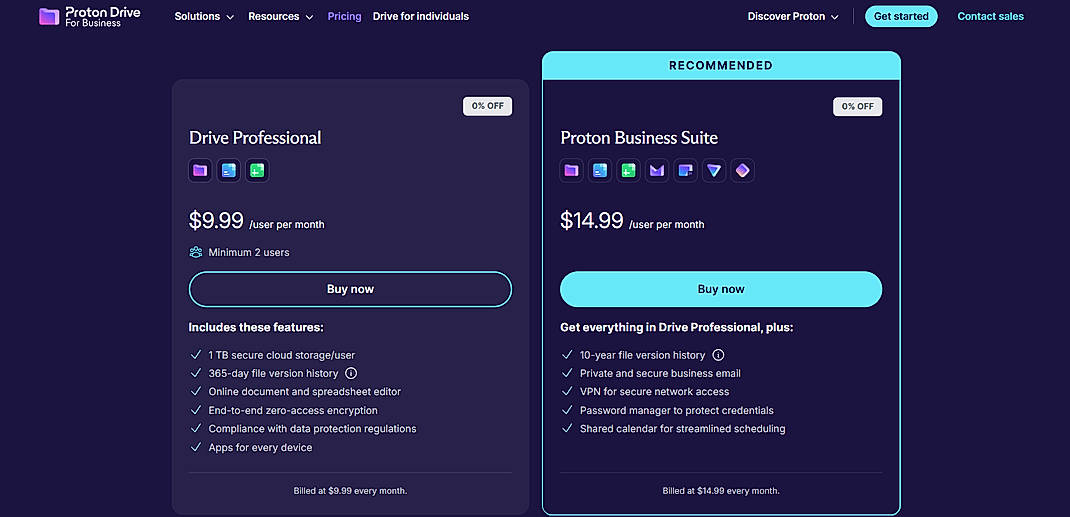This screenshot has width=1070, height=517.
Task: Click Proton VPN icon in Business Suite
Action: coord(714,171)
